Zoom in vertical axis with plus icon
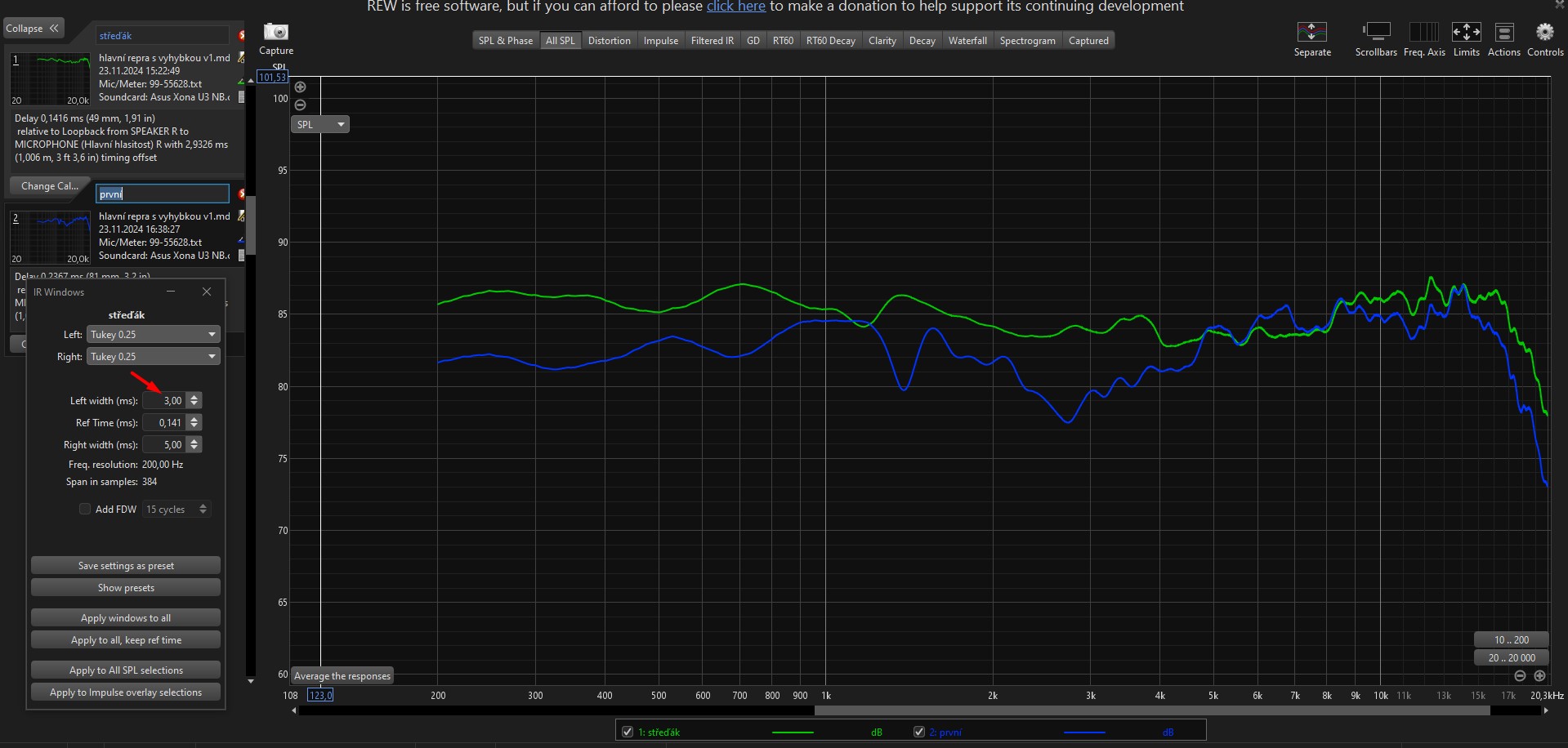 click(300, 87)
